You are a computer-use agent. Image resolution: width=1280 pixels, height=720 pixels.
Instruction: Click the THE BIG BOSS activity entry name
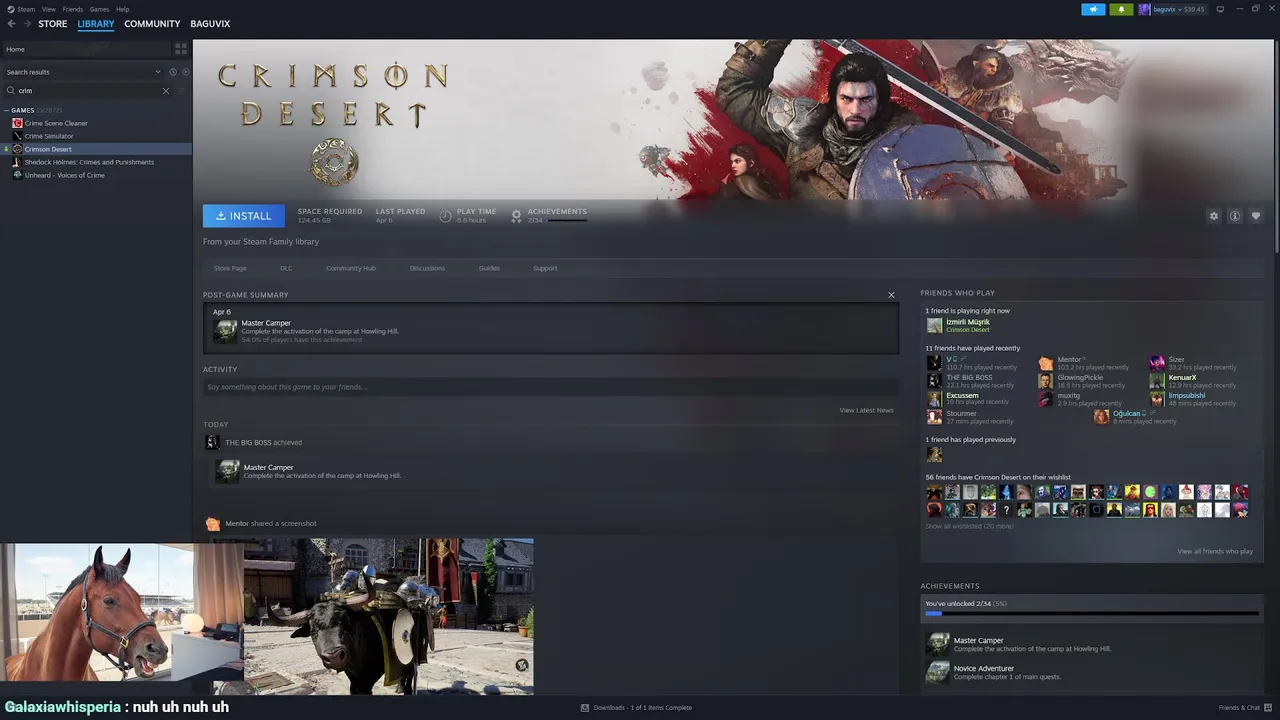pos(248,442)
